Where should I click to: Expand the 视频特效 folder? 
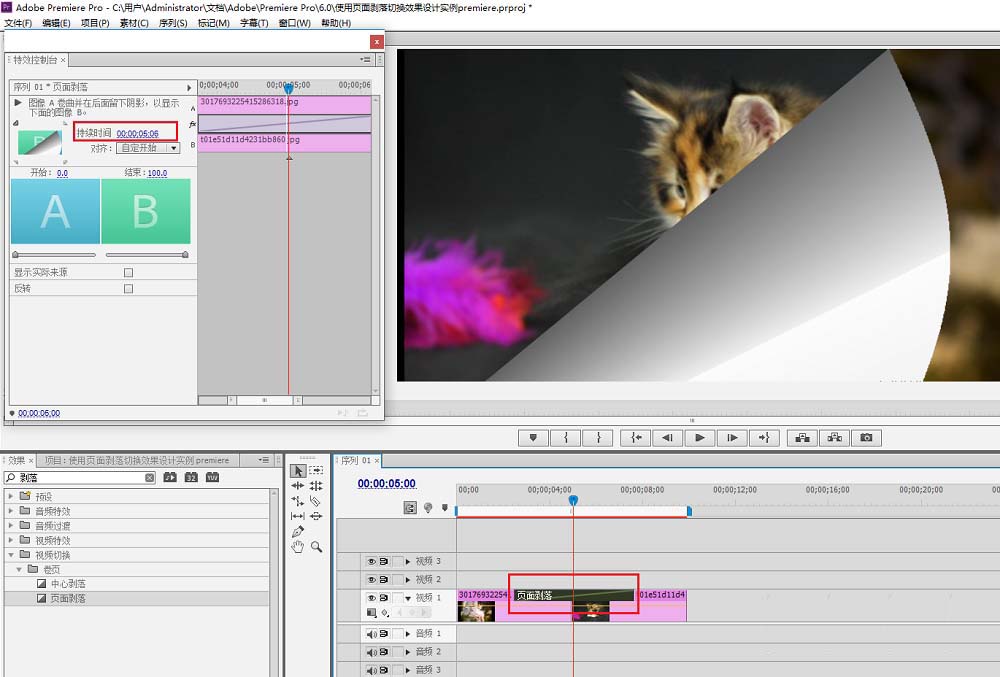11,540
